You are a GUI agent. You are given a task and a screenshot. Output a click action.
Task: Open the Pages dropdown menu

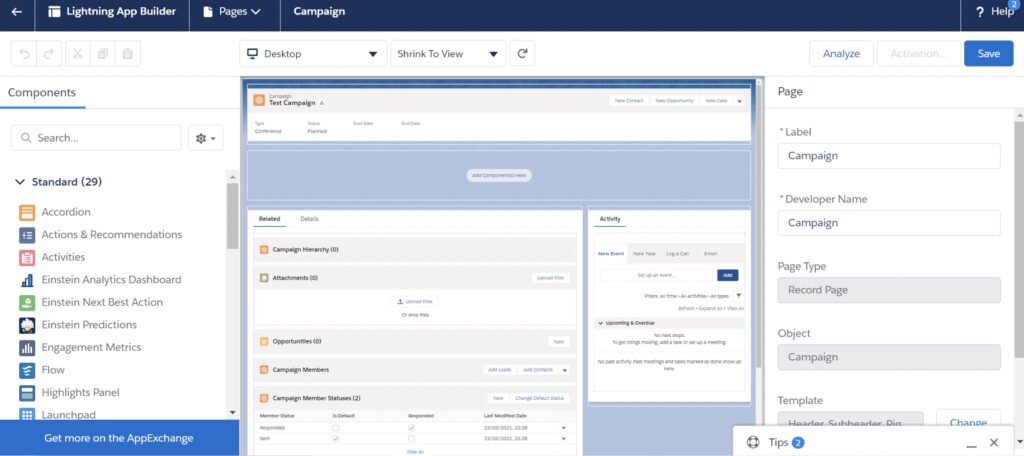click(x=232, y=12)
